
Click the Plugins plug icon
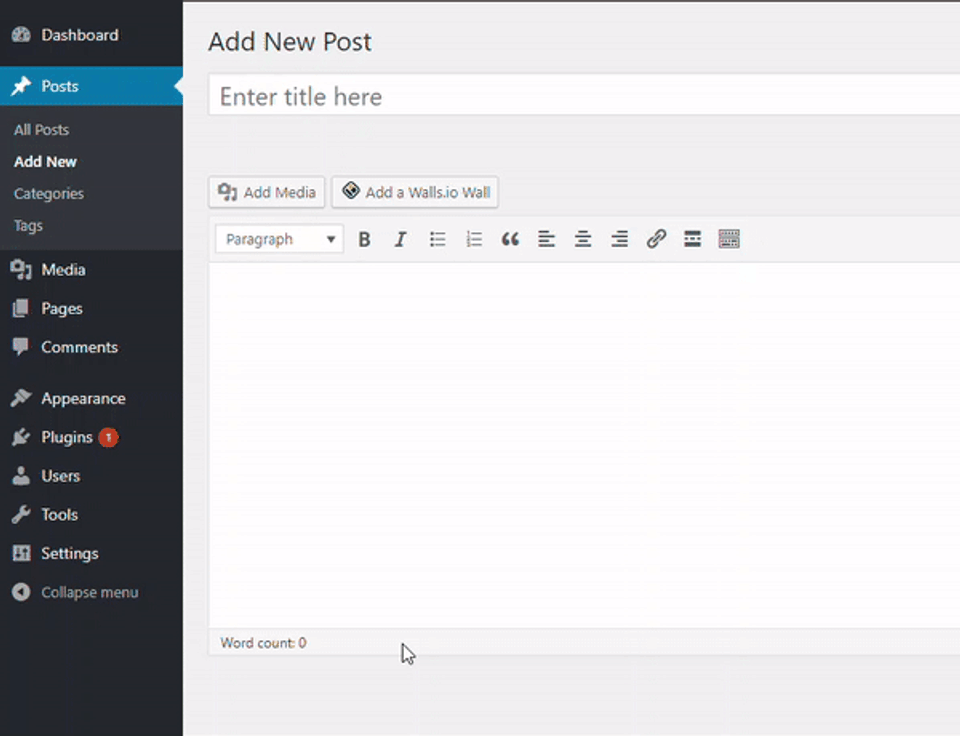pyautogui.click(x=21, y=437)
